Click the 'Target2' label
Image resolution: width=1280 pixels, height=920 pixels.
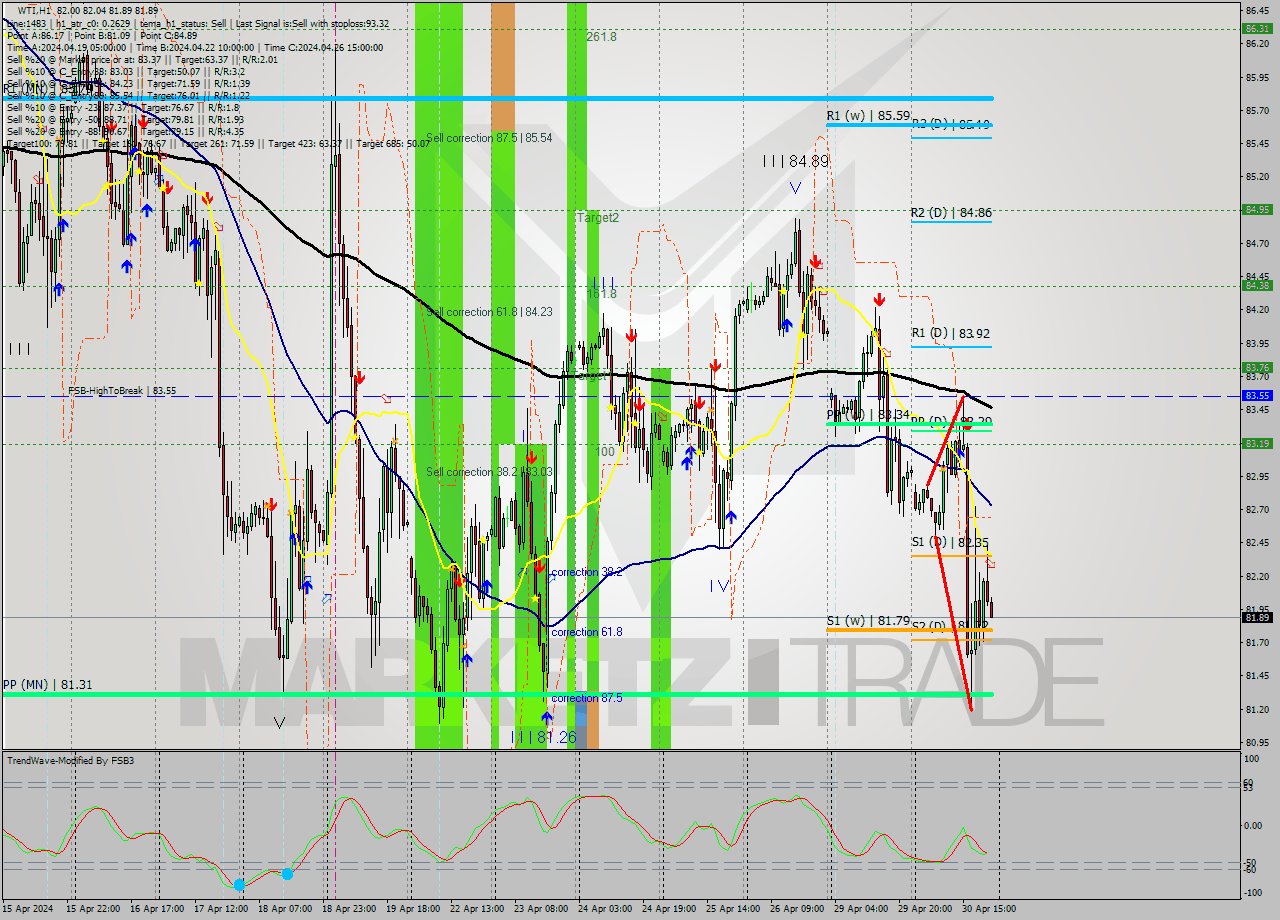pos(598,217)
